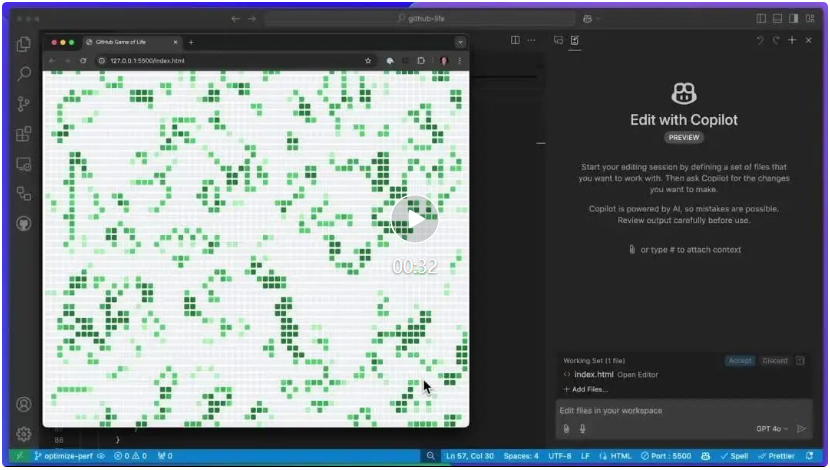Screen dimensions: 830x470
Task: Select index.html in the Working Set
Action: pos(594,374)
